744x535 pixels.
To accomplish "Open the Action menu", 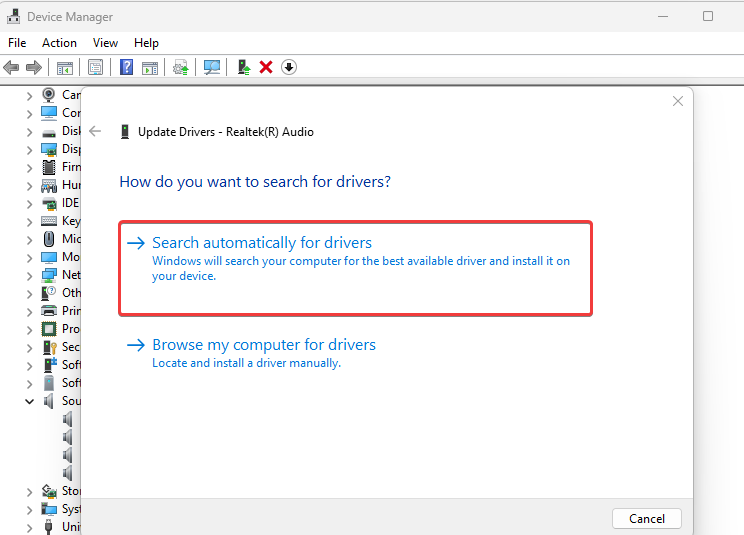I will (59, 43).
